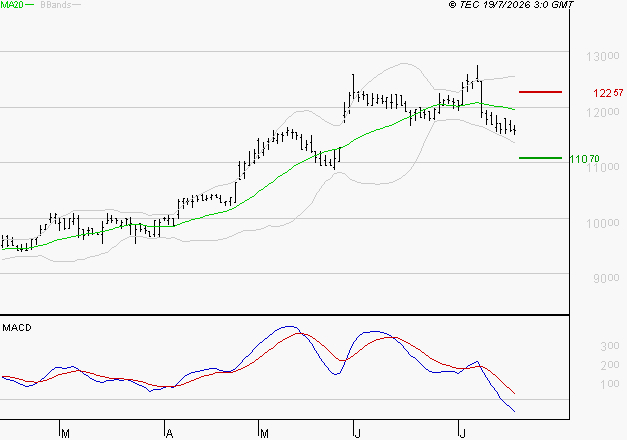Click the TEC 19/7/2026 timestamp text
The image size is (627, 440).
click(511, 4)
